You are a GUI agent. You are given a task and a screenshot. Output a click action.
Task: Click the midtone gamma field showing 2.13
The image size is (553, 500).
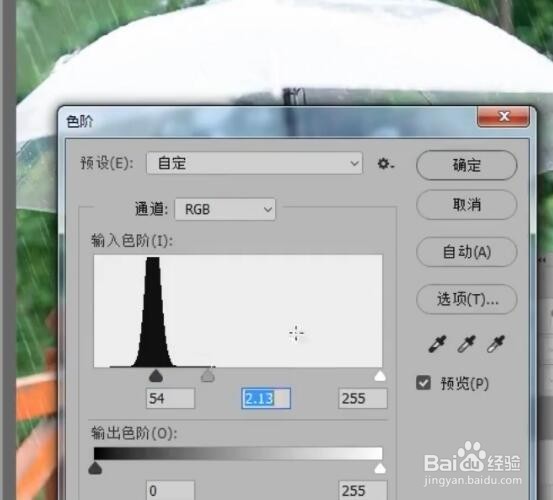point(266,398)
